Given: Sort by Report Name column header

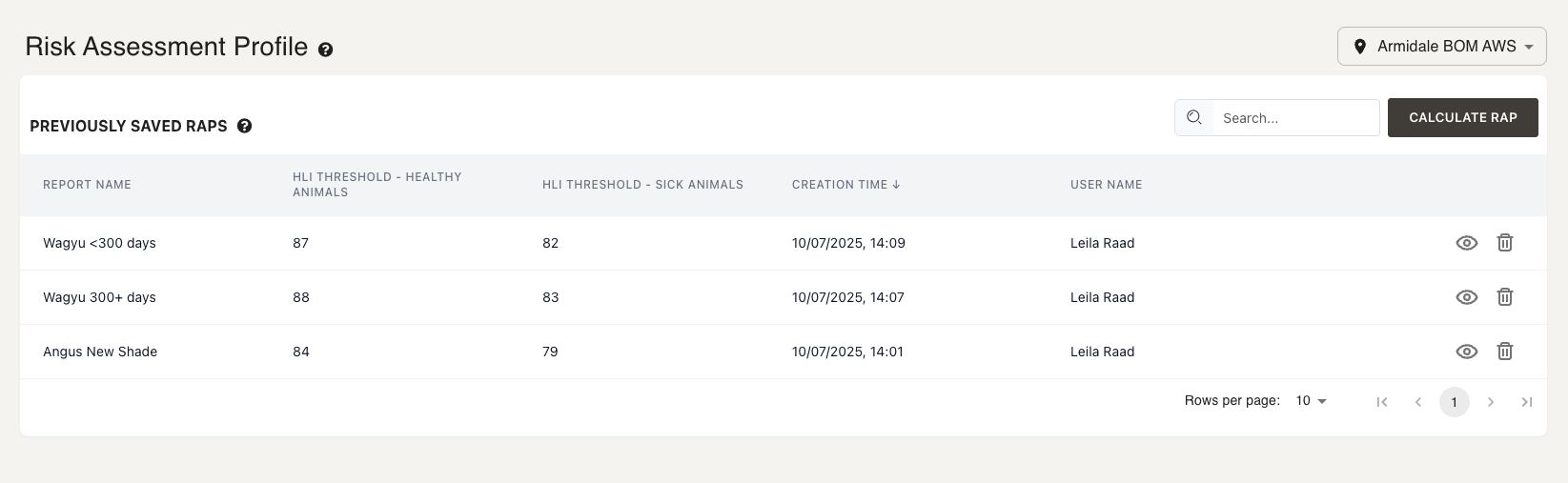Looking at the screenshot, I should pos(87,185).
